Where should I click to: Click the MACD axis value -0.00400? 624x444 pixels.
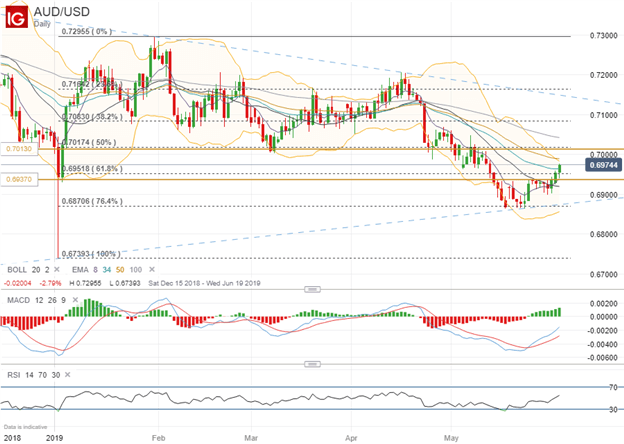(603, 344)
